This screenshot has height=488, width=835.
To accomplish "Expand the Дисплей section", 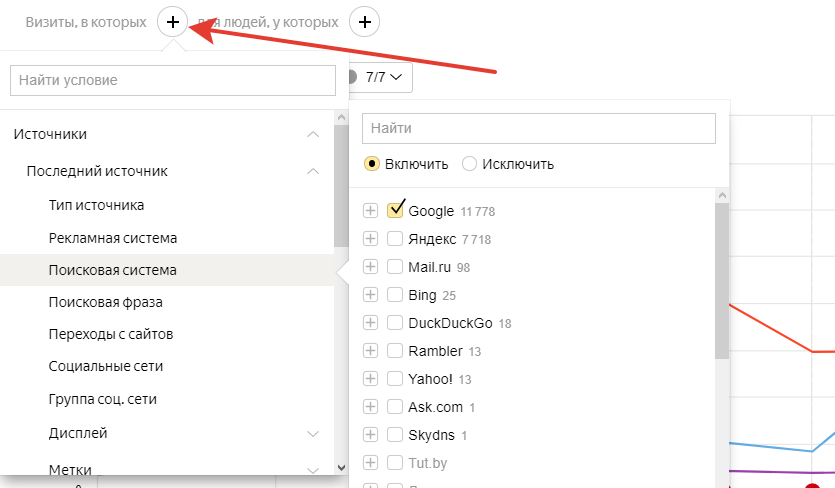I will tap(313, 434).
